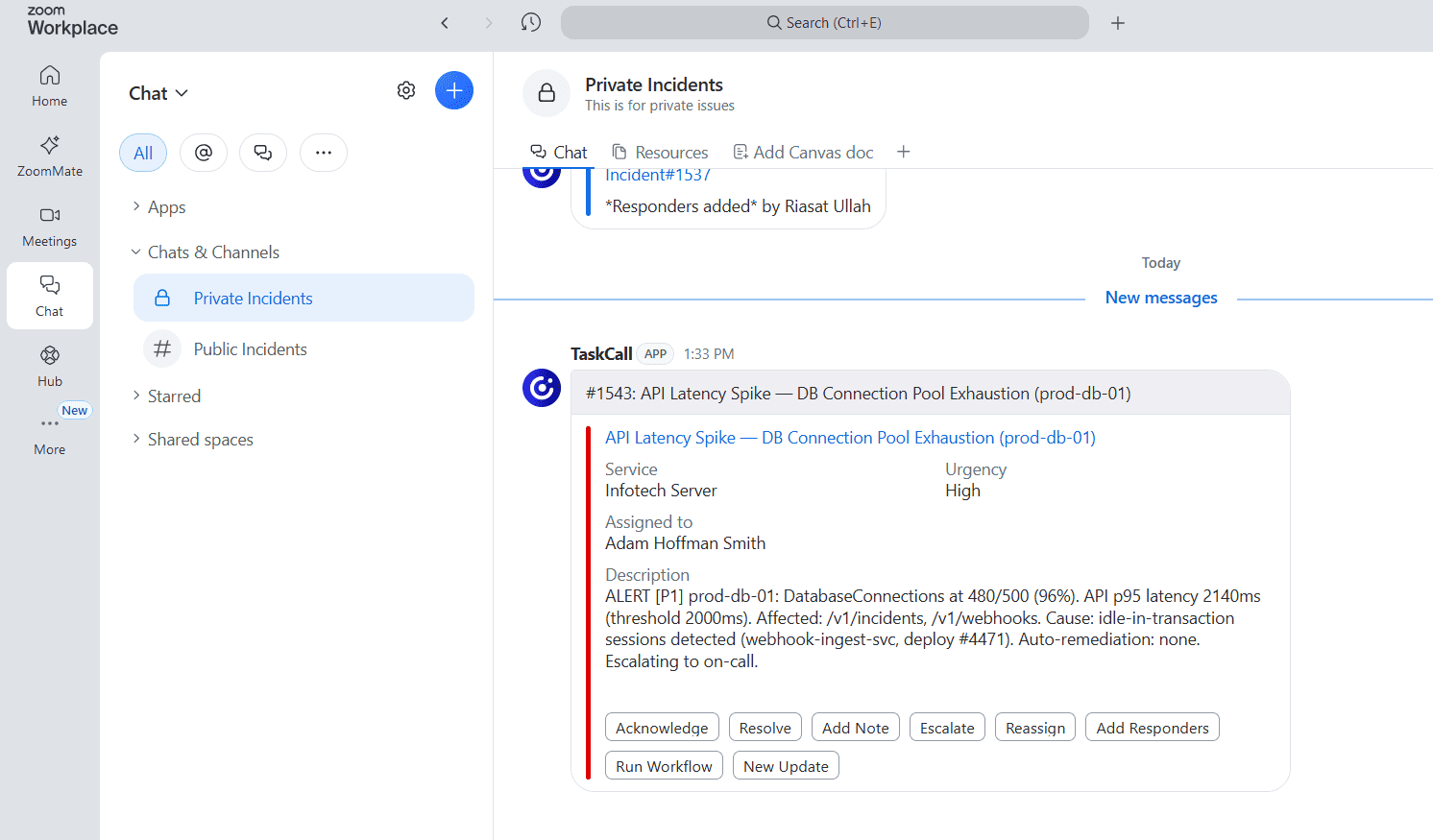Expand the Shared spaces section

(191, 440)
